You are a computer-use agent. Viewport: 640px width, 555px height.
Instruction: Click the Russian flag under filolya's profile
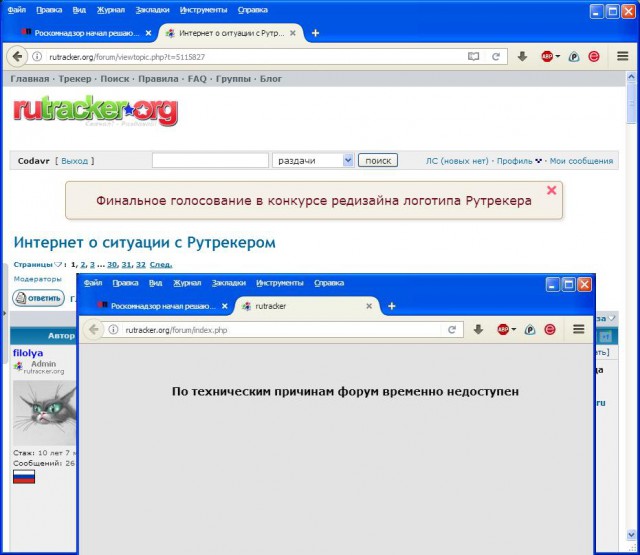pyautogui.click(x=24, y=477)
